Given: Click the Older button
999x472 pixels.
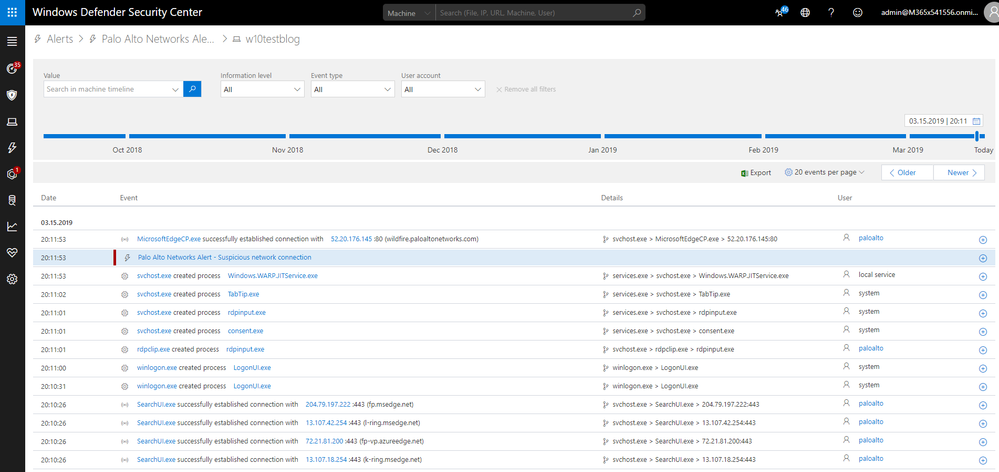Looking at the screenshot, I should (907, 173).
